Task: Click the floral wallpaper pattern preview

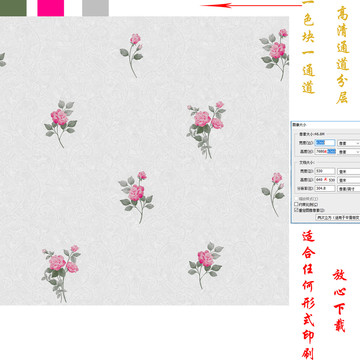Action: pos(144,160)
